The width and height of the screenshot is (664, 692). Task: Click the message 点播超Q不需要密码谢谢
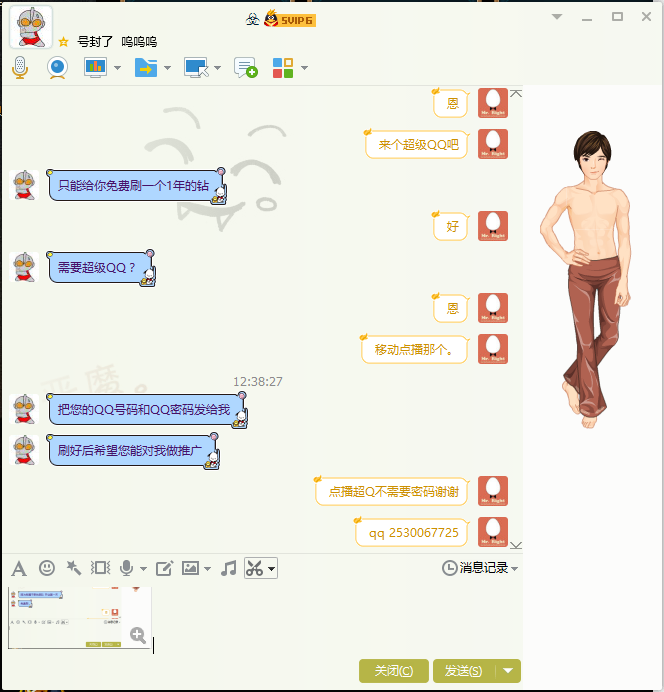[392, 491]
